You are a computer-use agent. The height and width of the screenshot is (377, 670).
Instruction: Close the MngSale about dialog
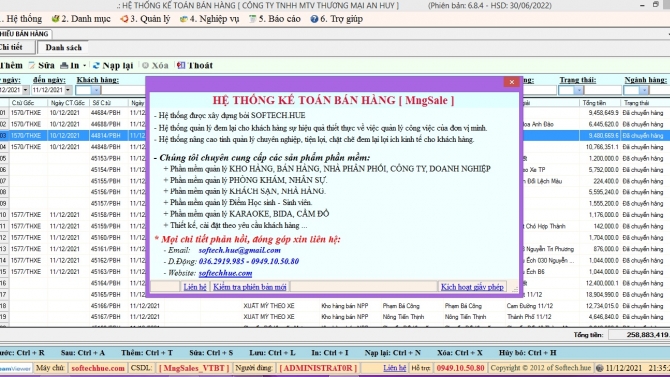pyautogui.click(x=511, y=82)
